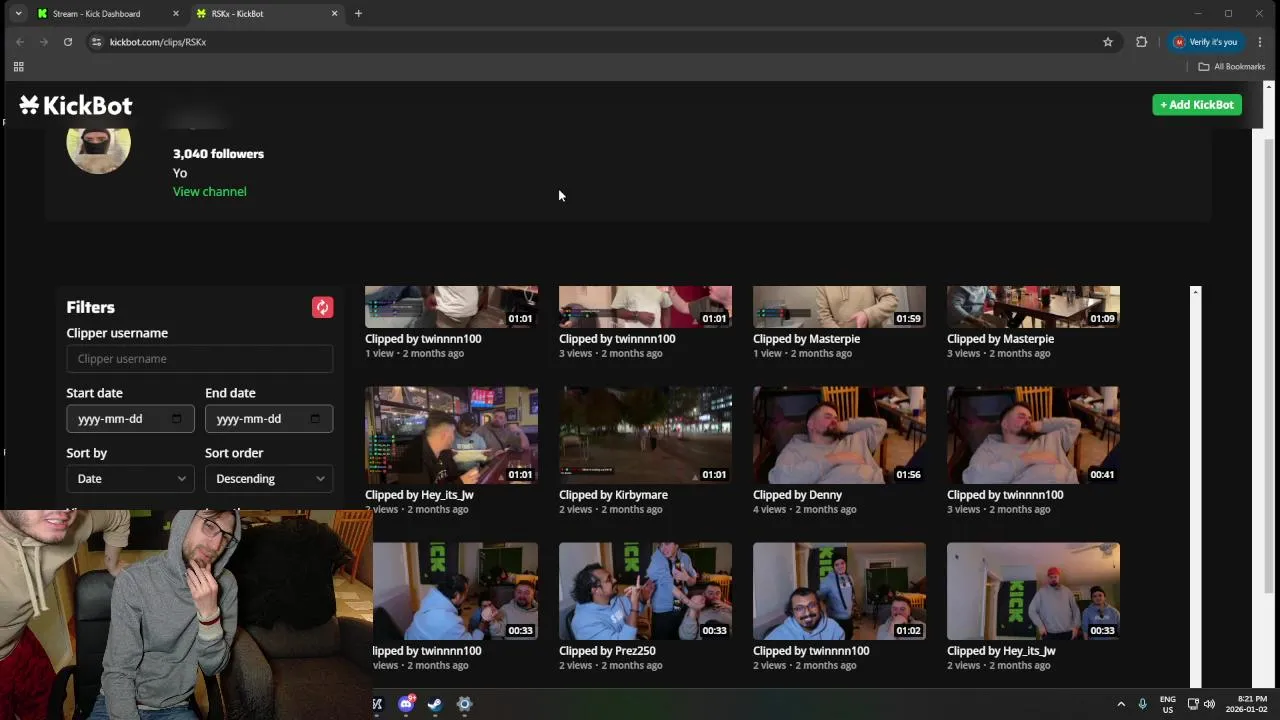The height and width of the screenshot is (720, 1280).
Task: Click the End date input field
Action: click(269, 418)
